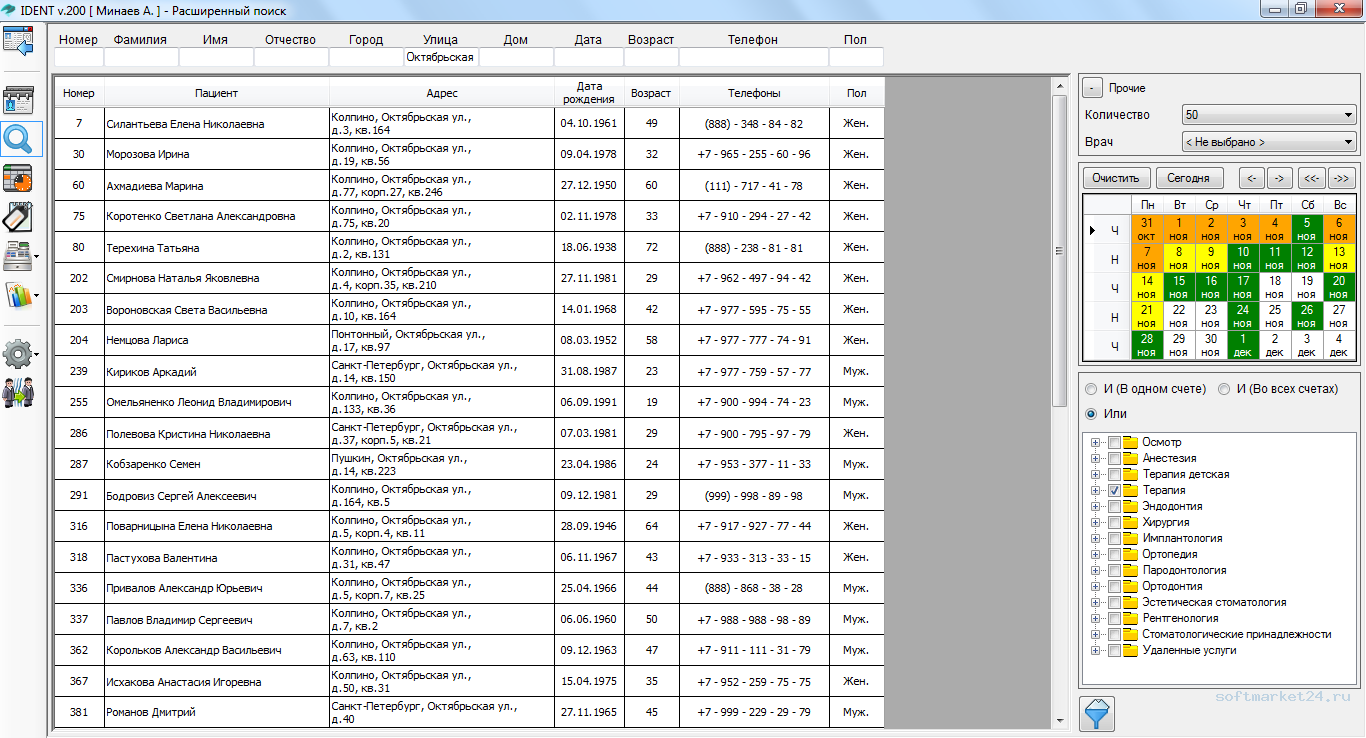Go to previous period with <- button
The height and width of the screenshot is (738, 1366).
click(1251, 178)
